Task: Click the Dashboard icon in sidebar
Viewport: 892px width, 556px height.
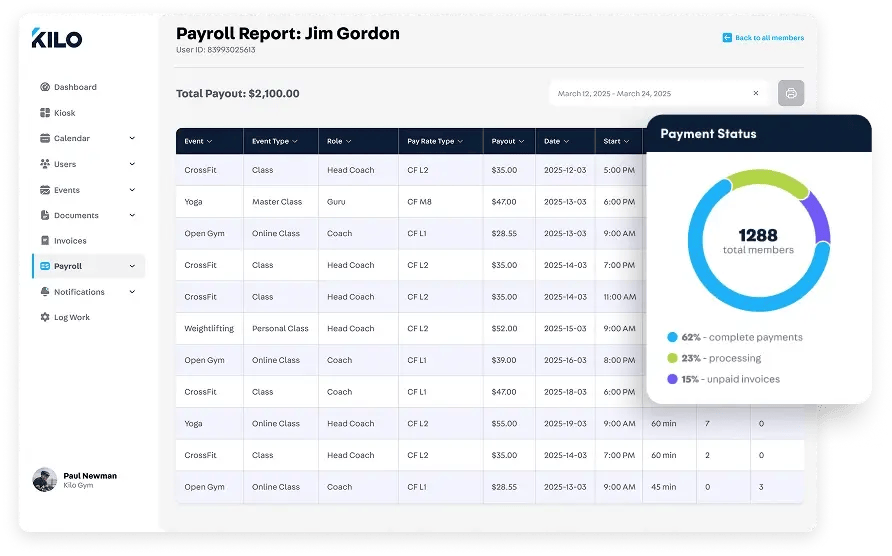Action: (45, 87)
